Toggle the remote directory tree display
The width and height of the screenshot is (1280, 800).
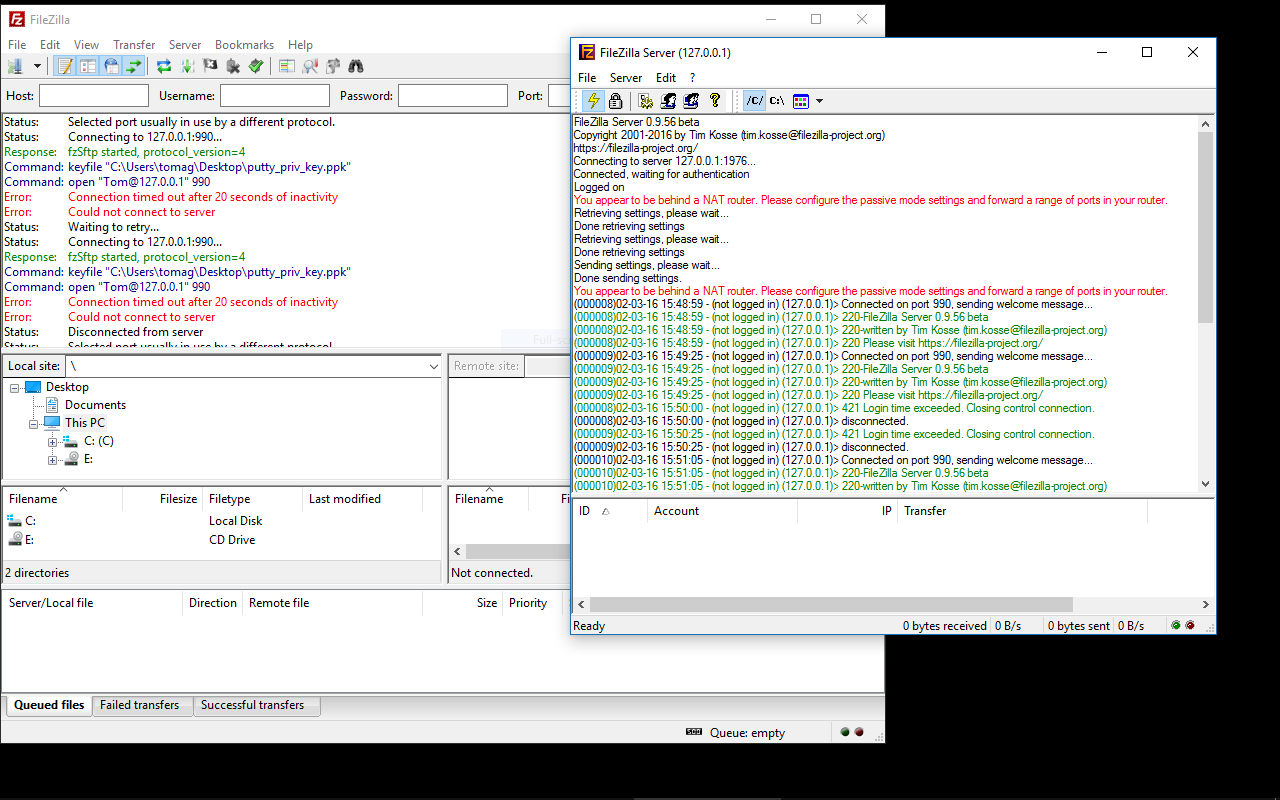111,66
